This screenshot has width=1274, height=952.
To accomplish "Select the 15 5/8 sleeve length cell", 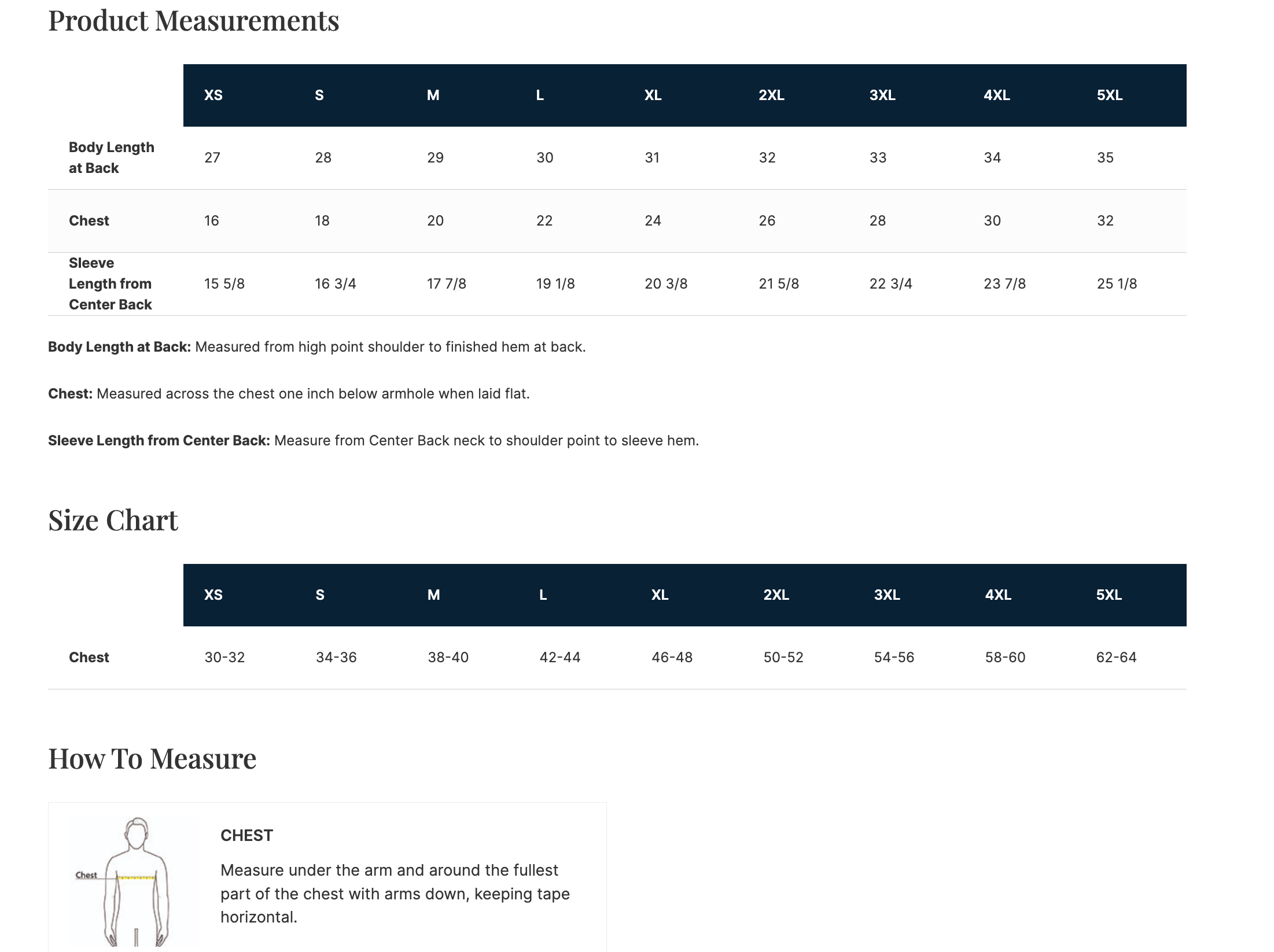I will click(x=224, y=284).
